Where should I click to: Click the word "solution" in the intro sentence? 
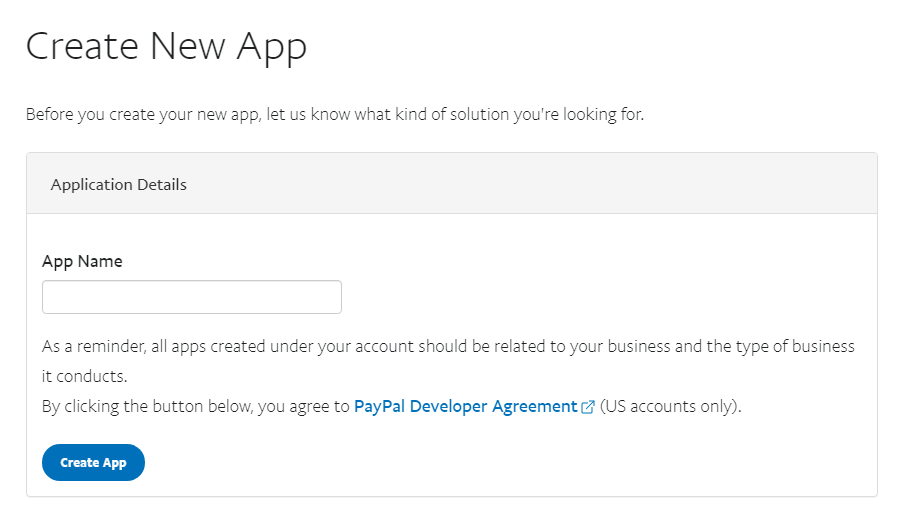tap(479, 114)
